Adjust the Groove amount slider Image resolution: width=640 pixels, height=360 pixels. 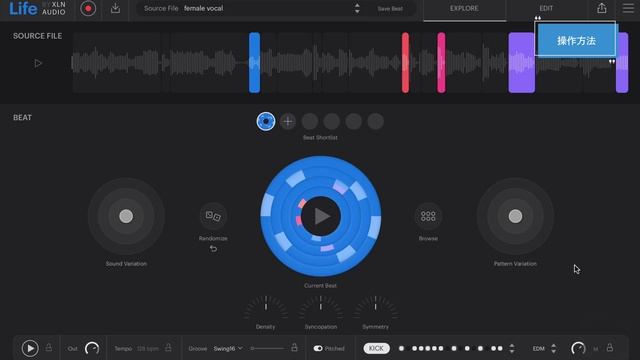click(268, 348)
